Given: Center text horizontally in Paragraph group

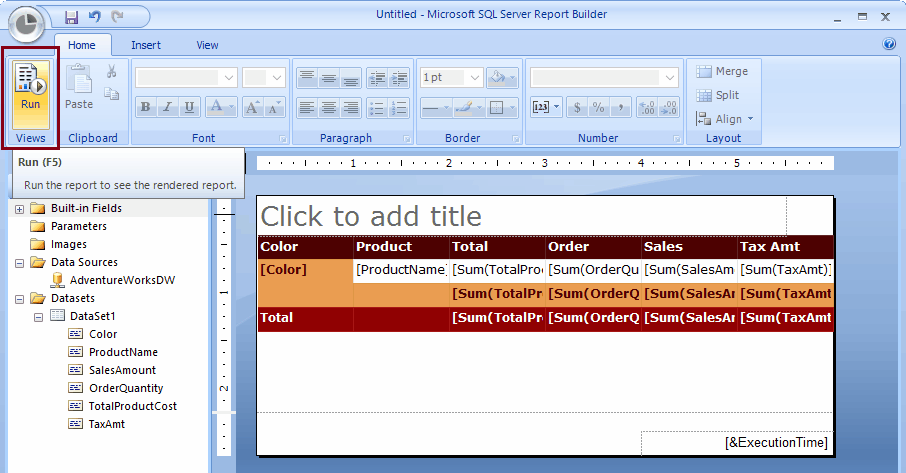Looking at the screenshot, I should coord(329,107).
